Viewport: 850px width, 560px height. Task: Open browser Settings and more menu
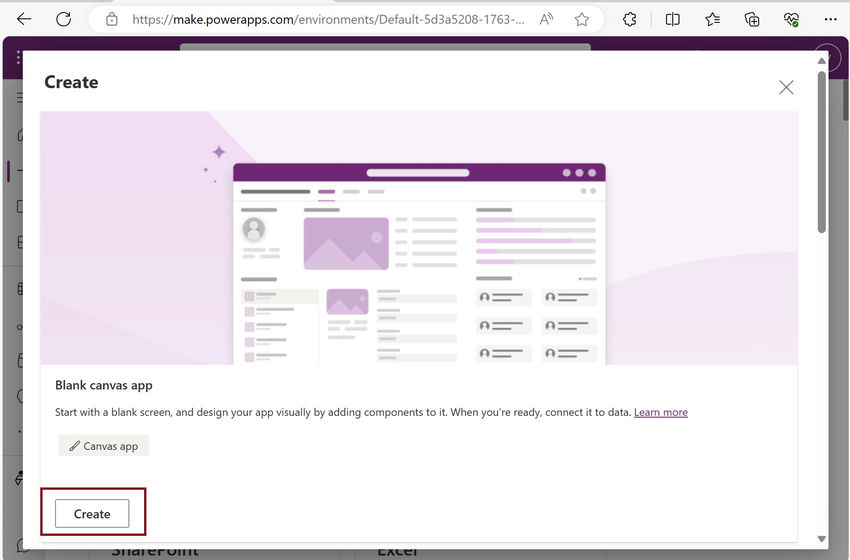[x=830, y=20]
